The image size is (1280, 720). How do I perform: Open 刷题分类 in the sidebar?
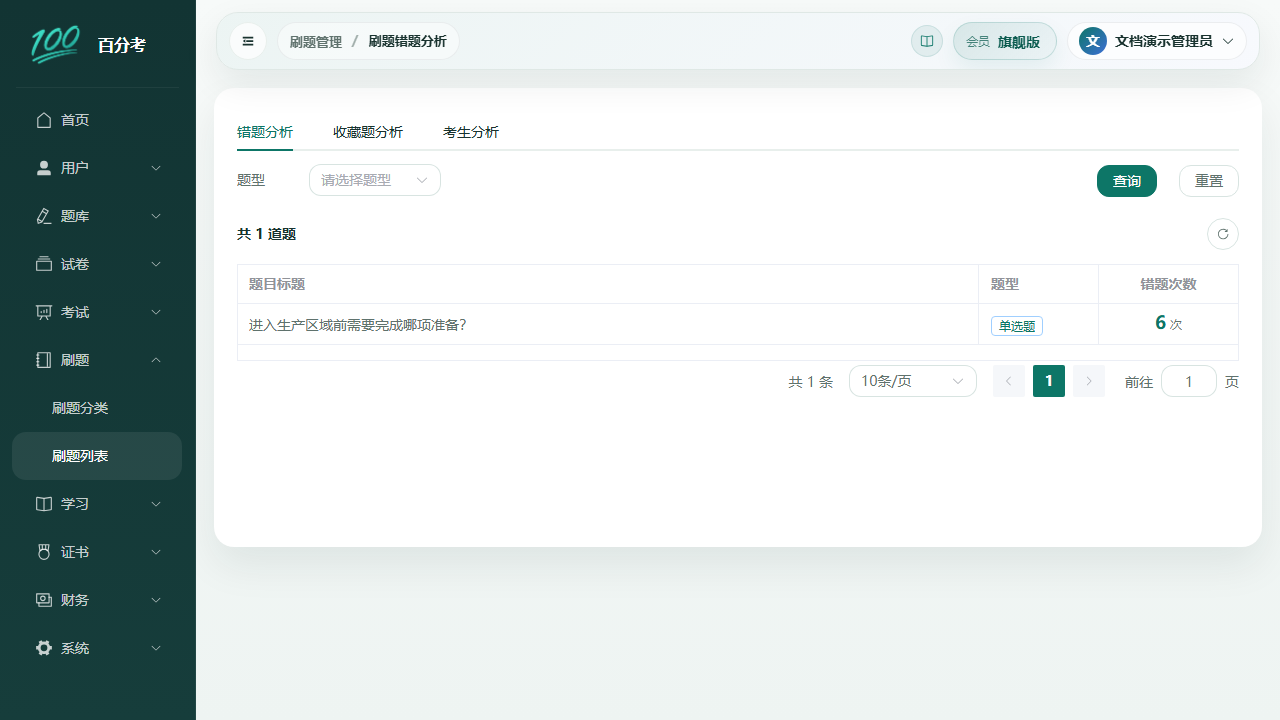(x=97, y=408)
